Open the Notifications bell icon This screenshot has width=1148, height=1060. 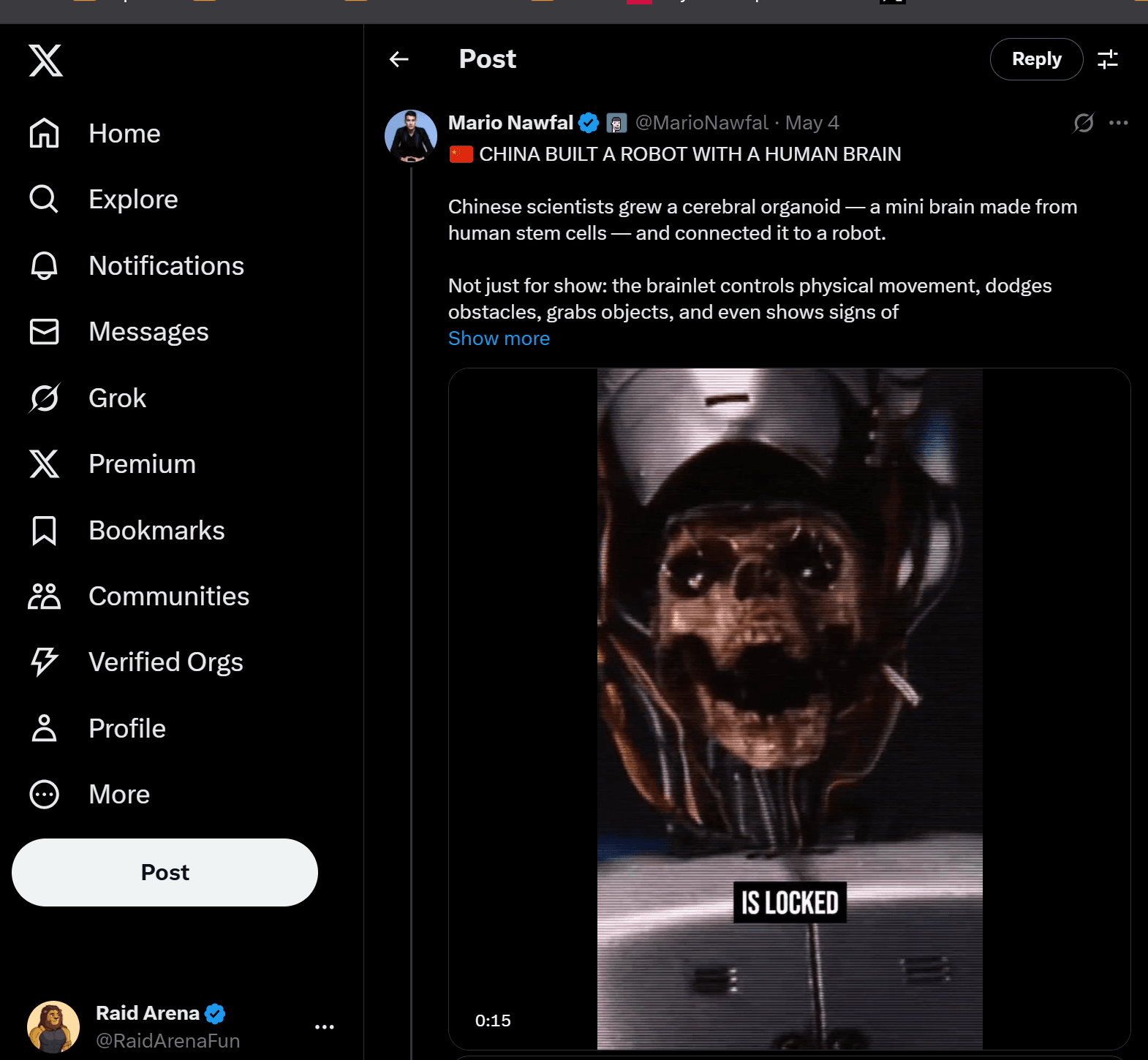pyautogui.click(x=44, y=265)
